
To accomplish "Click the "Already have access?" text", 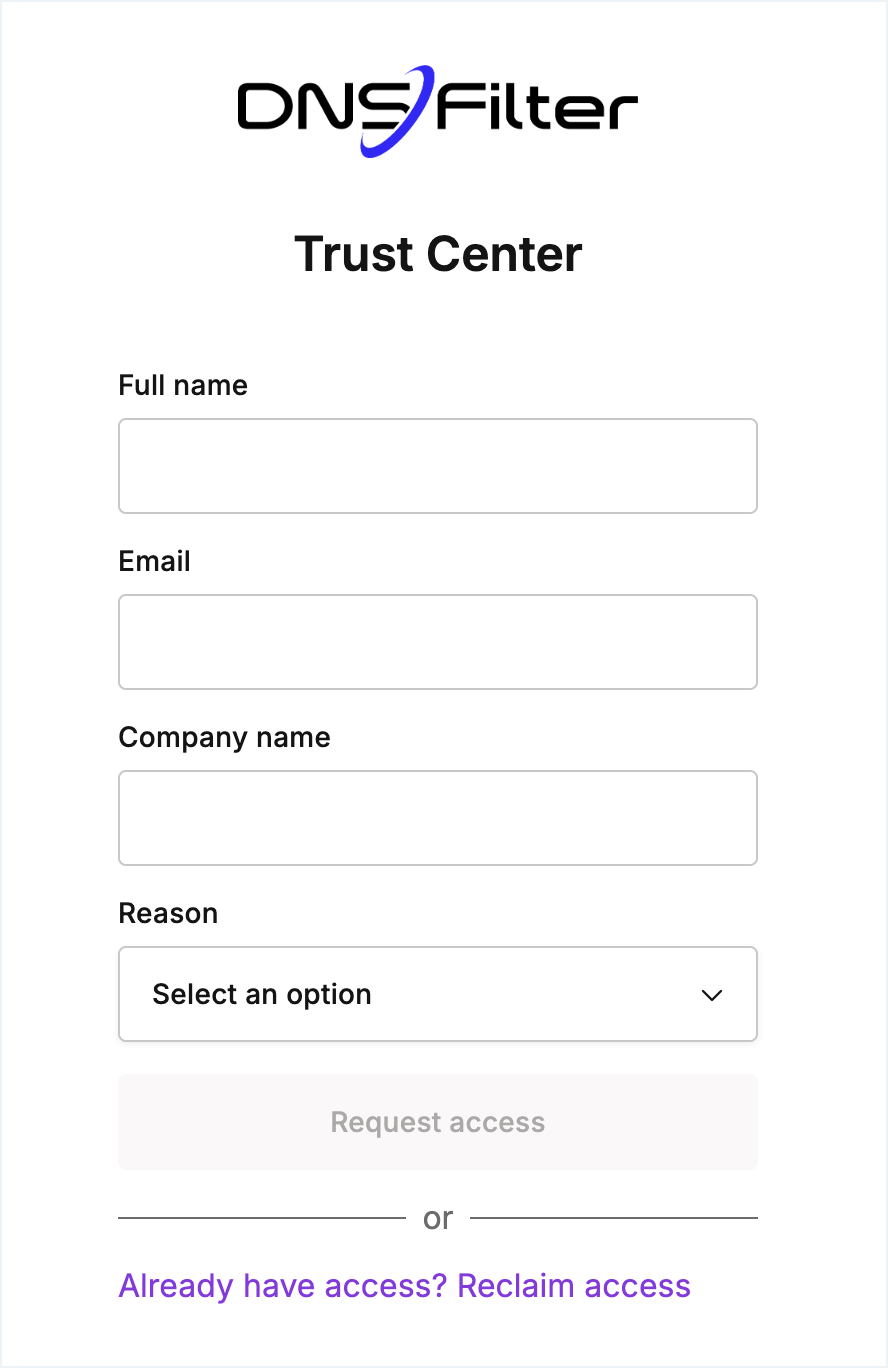I will pos(283,1285).
